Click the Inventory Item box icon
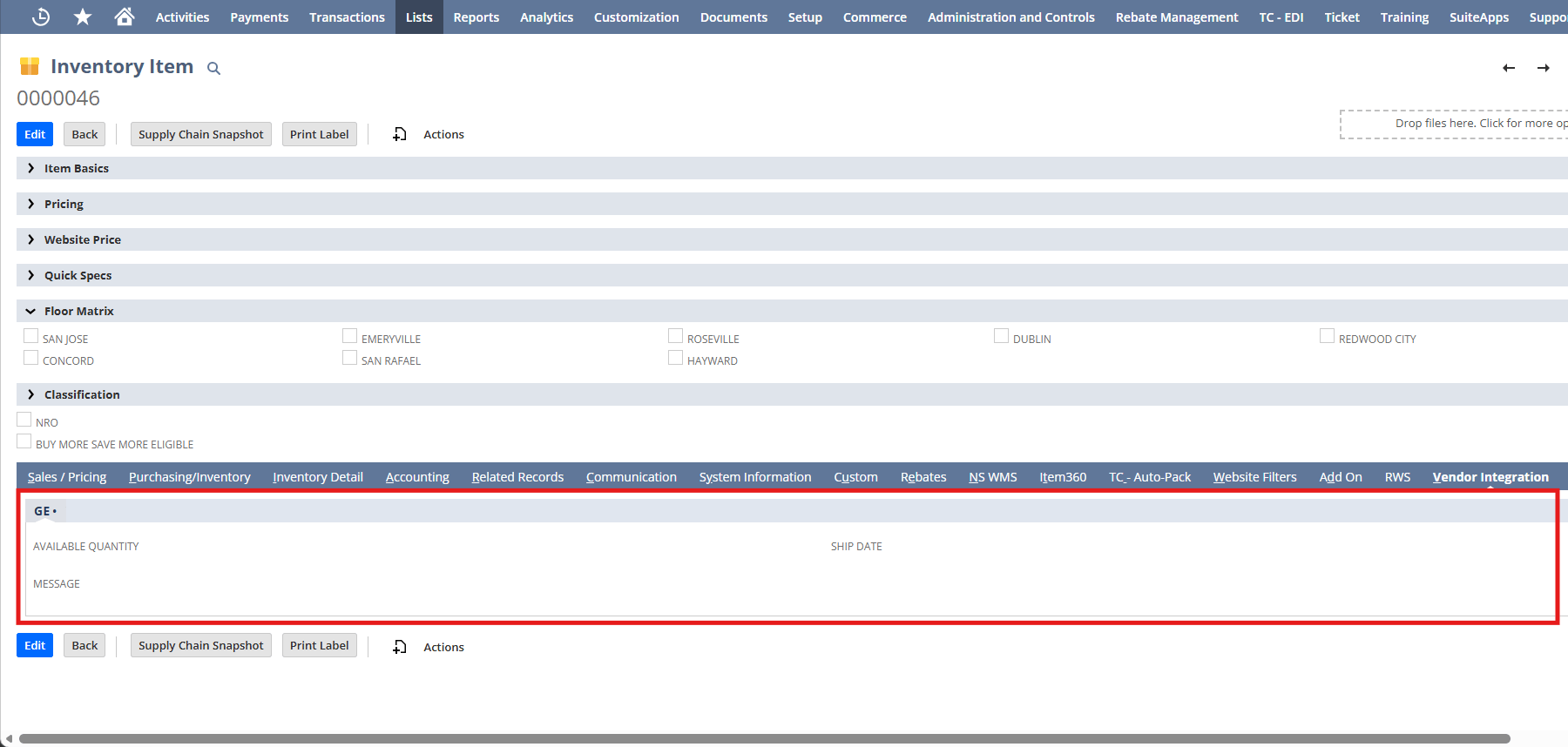The height and width of the screenshot is (747, 1568). tap(30, 66)
